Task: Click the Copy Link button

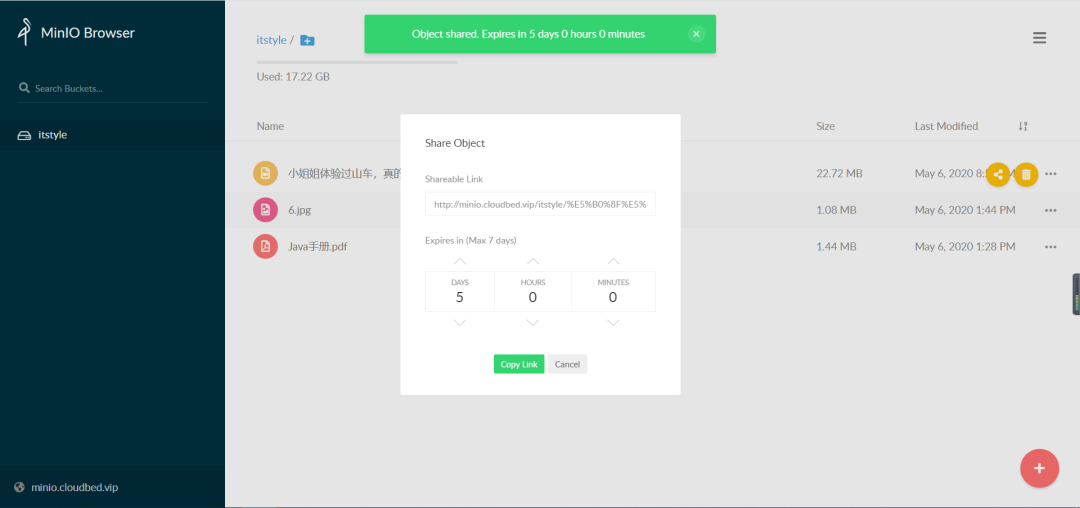Action: coord(519,364)
